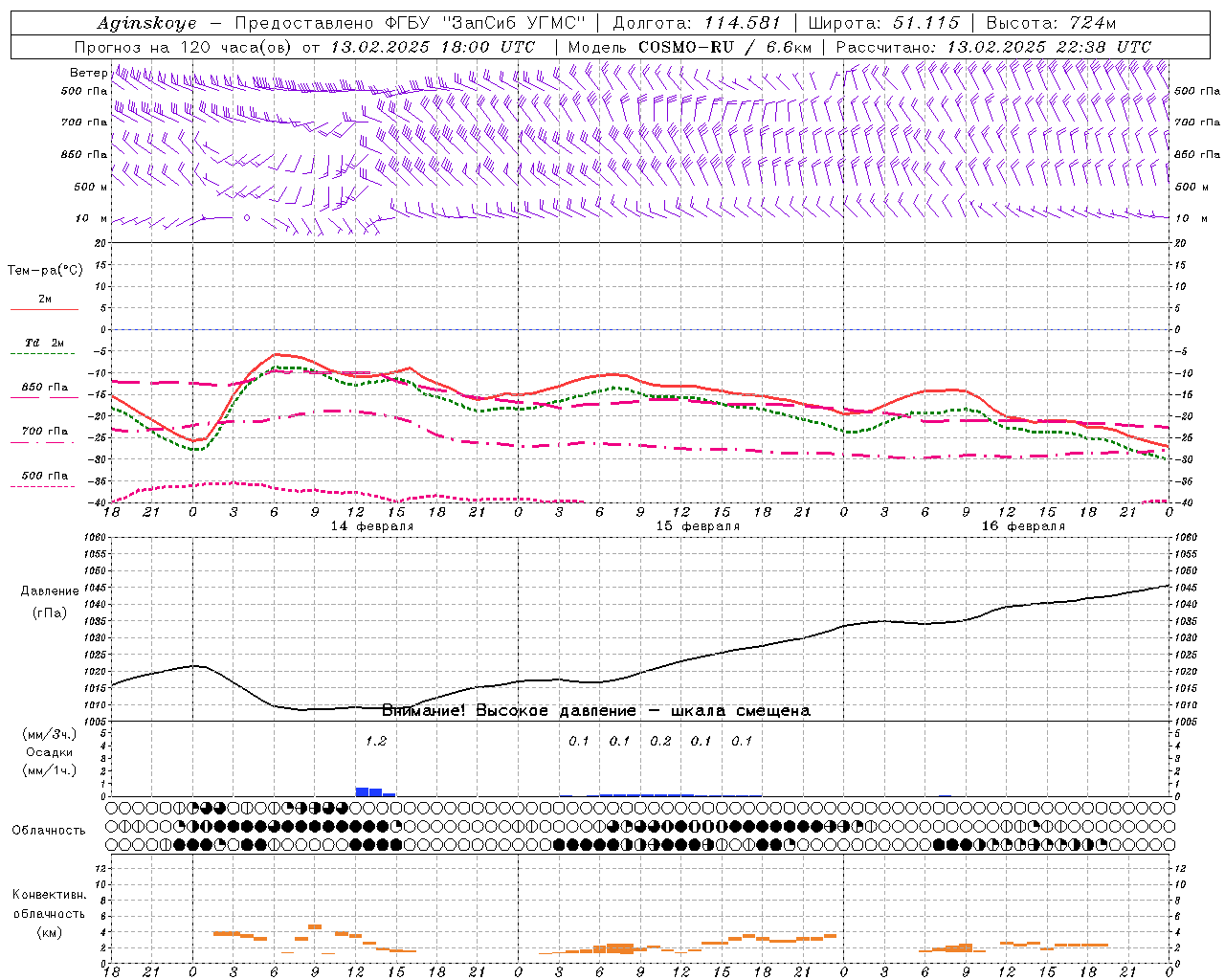The height and width of the screenshot is (980, 1225).
Task: Click the high pressure warning Внимание! Высокое давление
Action: [508, 711]
